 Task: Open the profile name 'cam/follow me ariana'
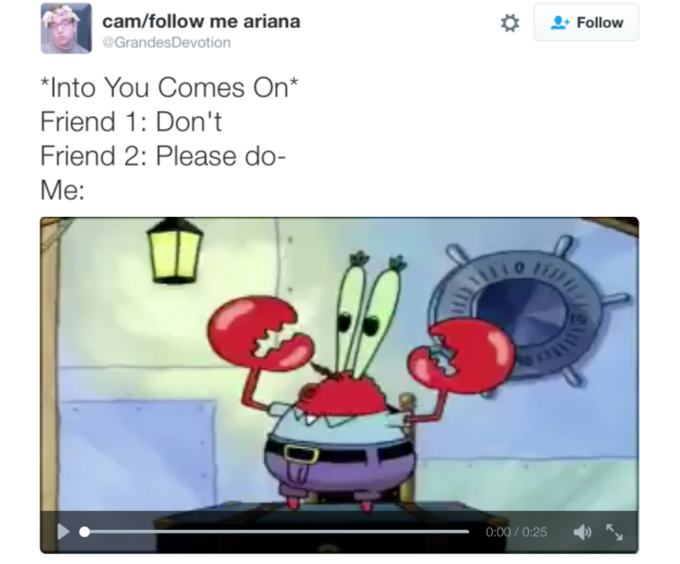pos(201,21)
